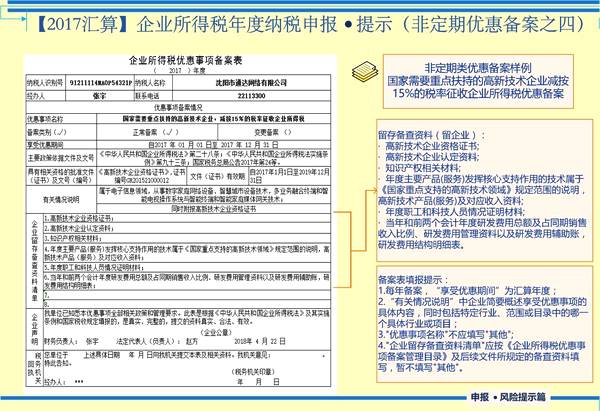Select handler name 张宇 in top row
The height and width of the screenshot is (411, 600).
99,96
